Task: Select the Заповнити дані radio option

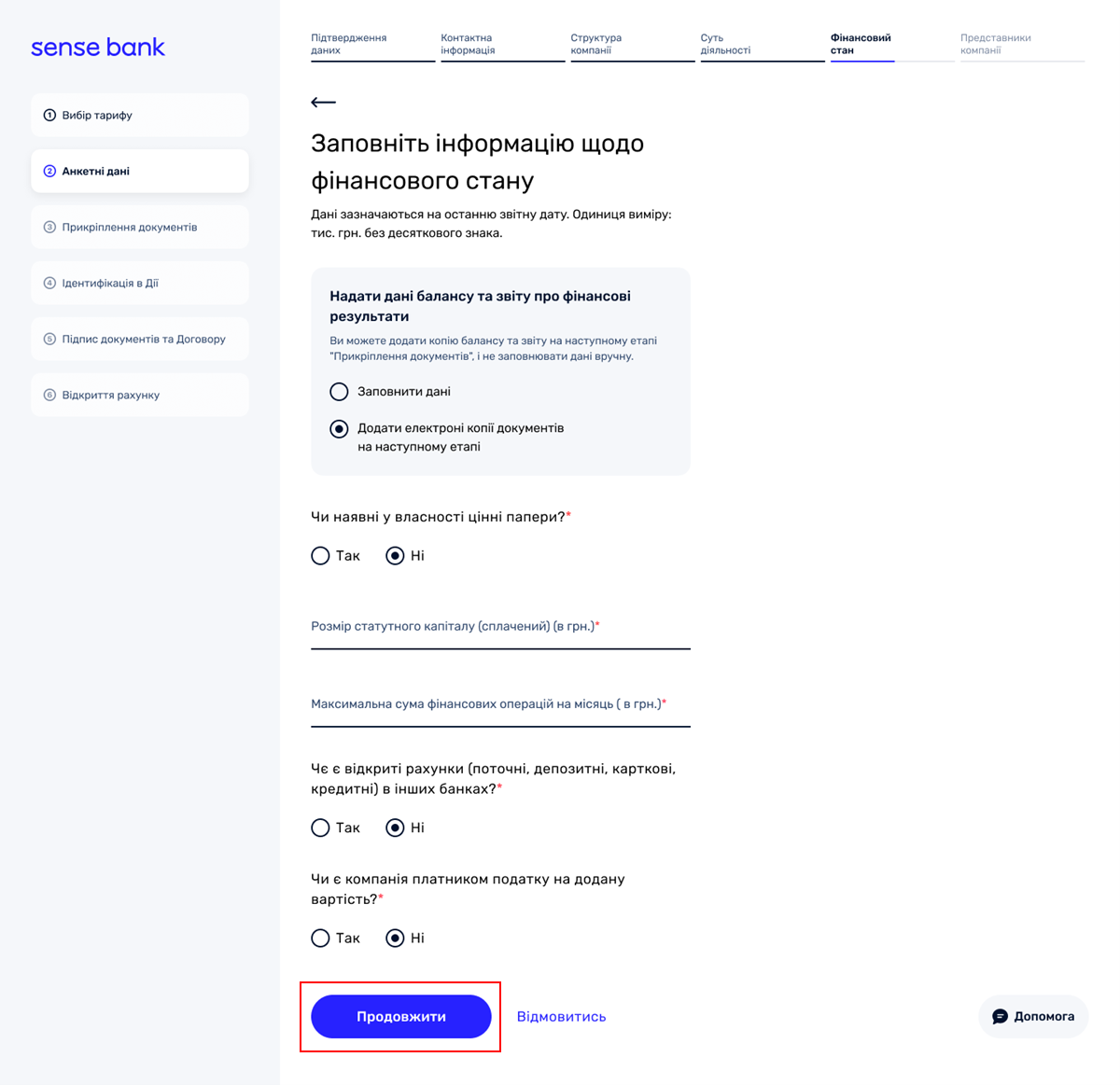Action: (339, 392)
